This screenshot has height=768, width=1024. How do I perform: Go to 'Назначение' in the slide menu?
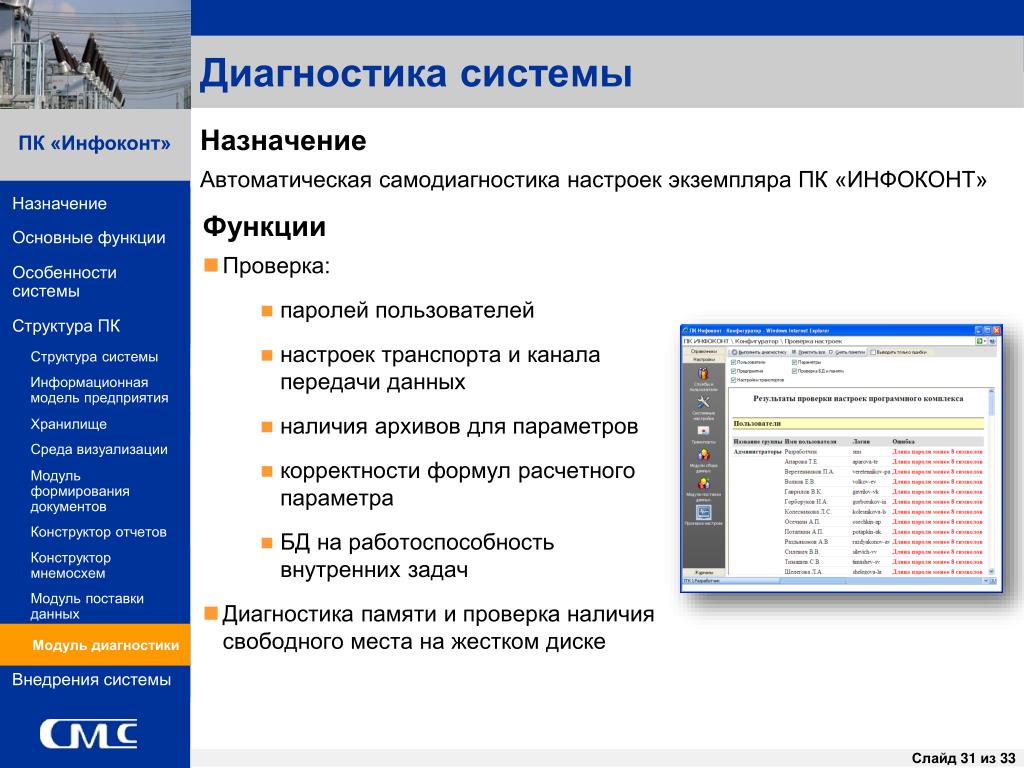59,204
